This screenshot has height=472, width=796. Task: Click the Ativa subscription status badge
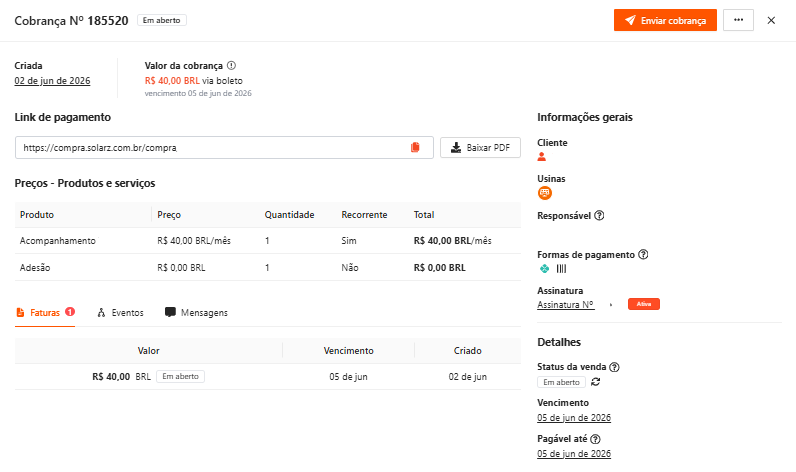(644, 304)
